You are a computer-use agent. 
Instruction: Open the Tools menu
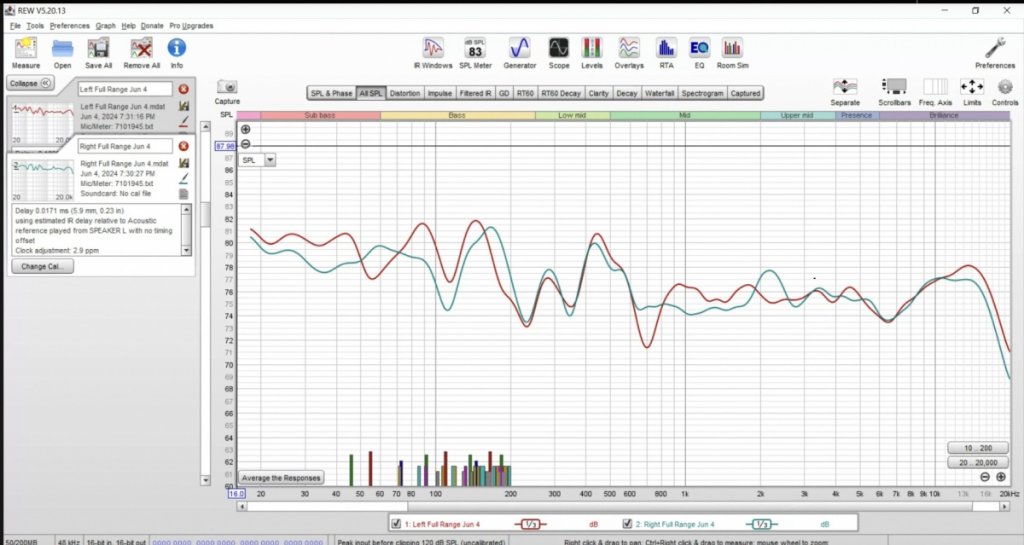35,25
